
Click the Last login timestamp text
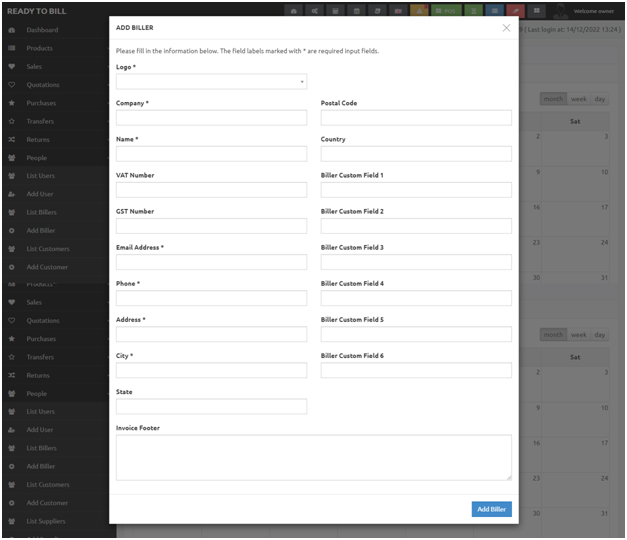573,30
